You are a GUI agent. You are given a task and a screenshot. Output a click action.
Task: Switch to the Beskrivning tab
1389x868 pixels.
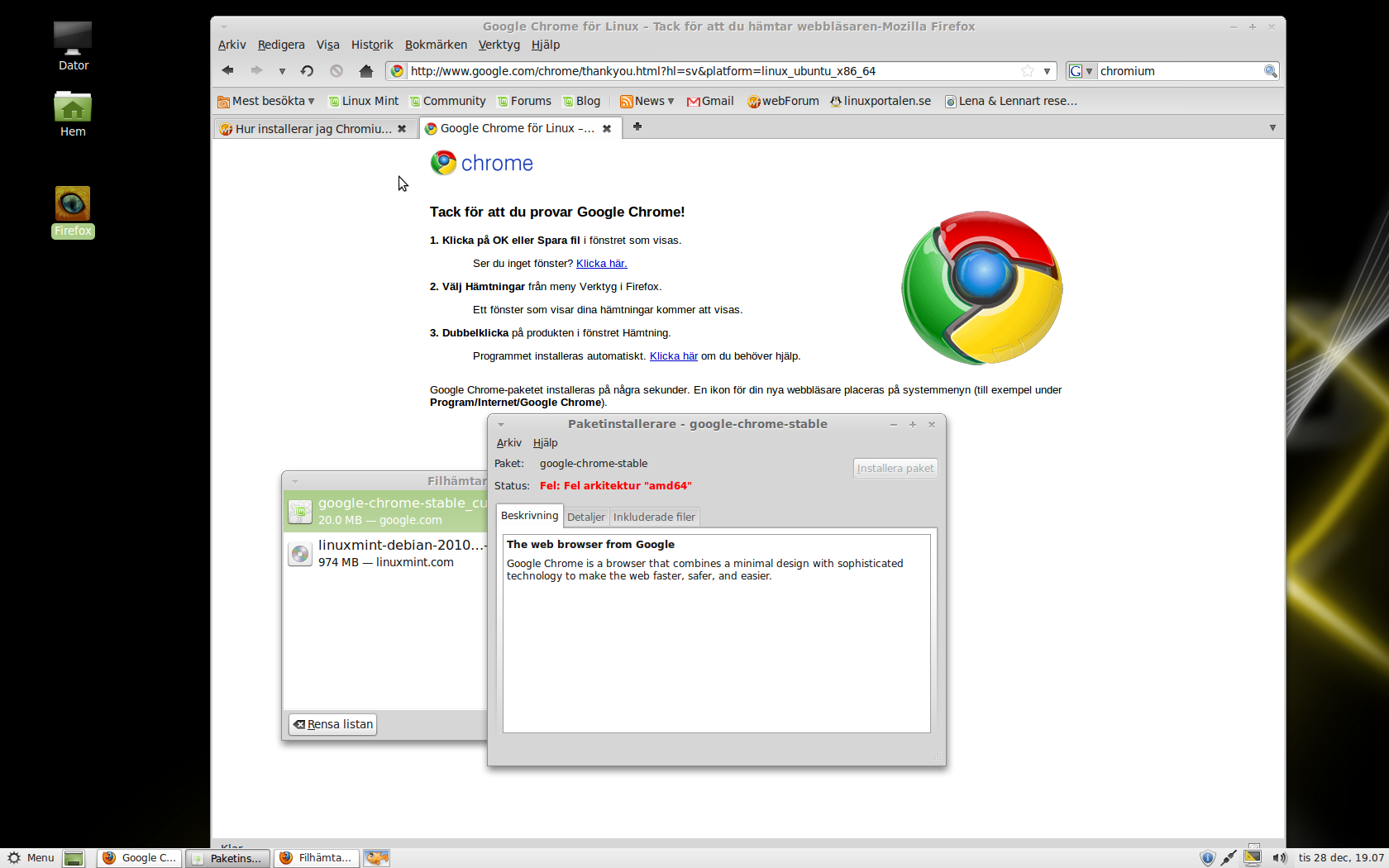(529, 516)
